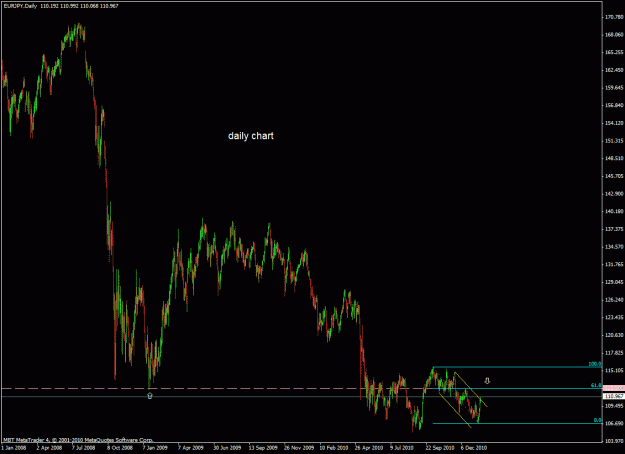Click the 10 Feb 2010 date label
625x454 pixels.
click(x=334, y=448)
